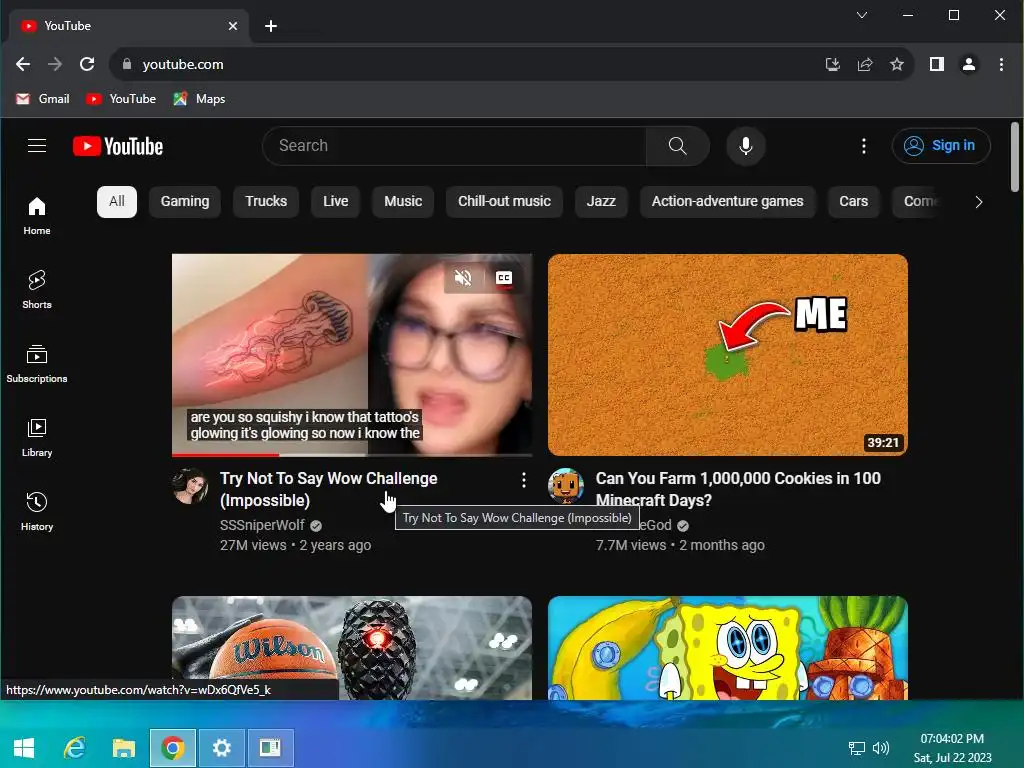Select the Trucks category chip
This screenshot has height=768, width=1024.
coord(266,201)
